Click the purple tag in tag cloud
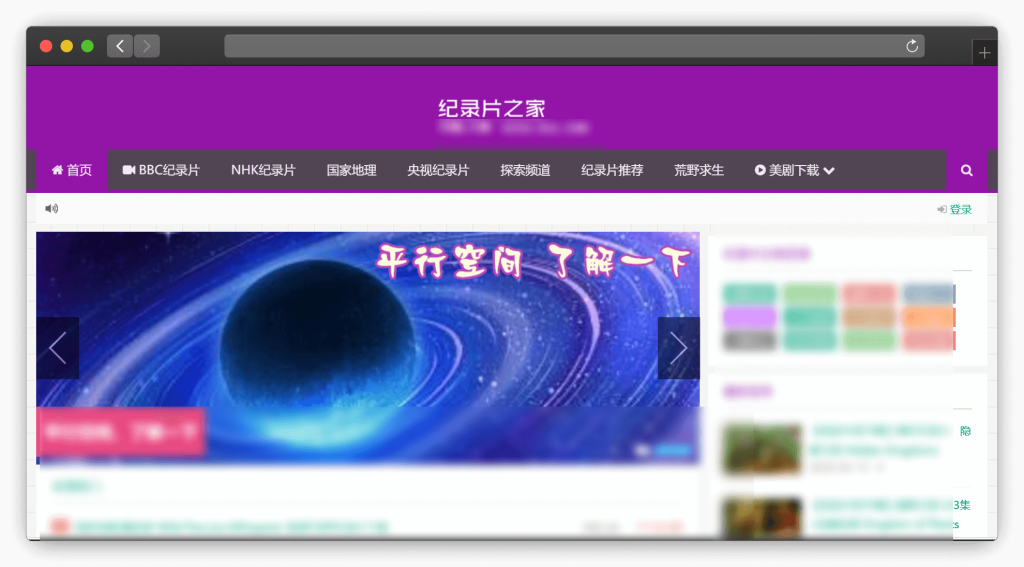Viewport: 1024px width, 567px height. (750, 317)
